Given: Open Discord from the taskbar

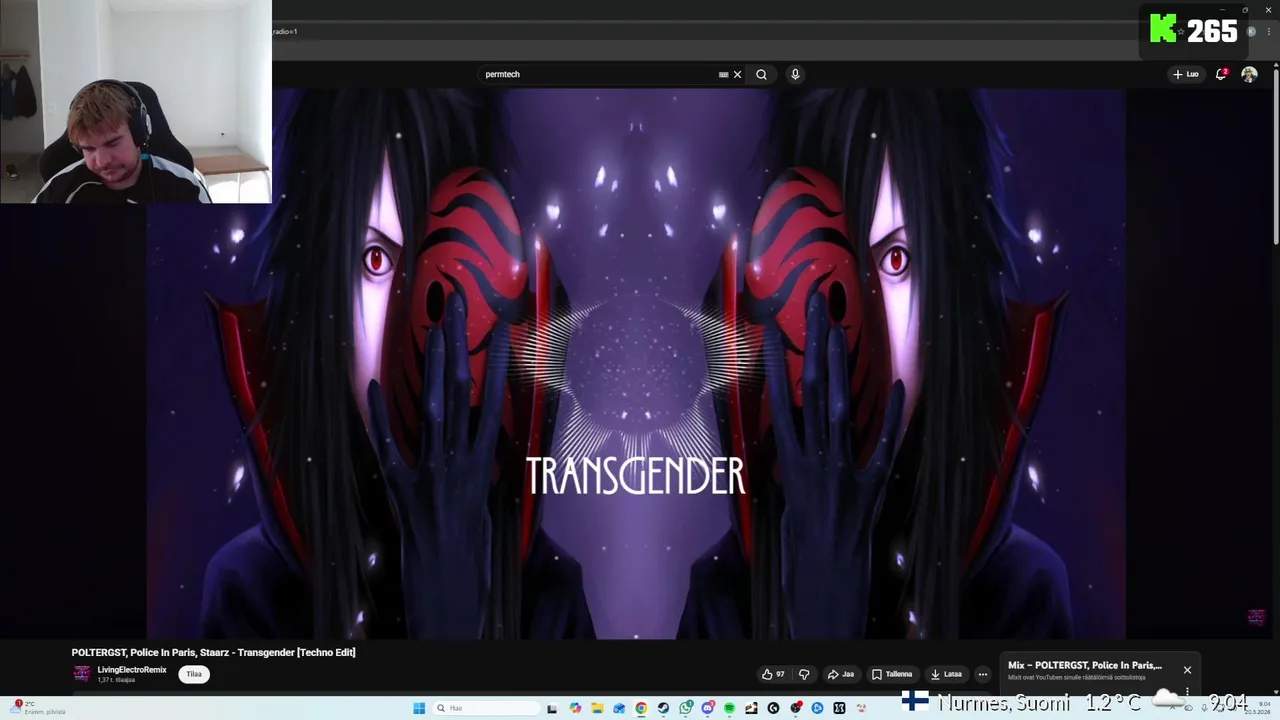Looking at the screenshot, I should point(708,708).
